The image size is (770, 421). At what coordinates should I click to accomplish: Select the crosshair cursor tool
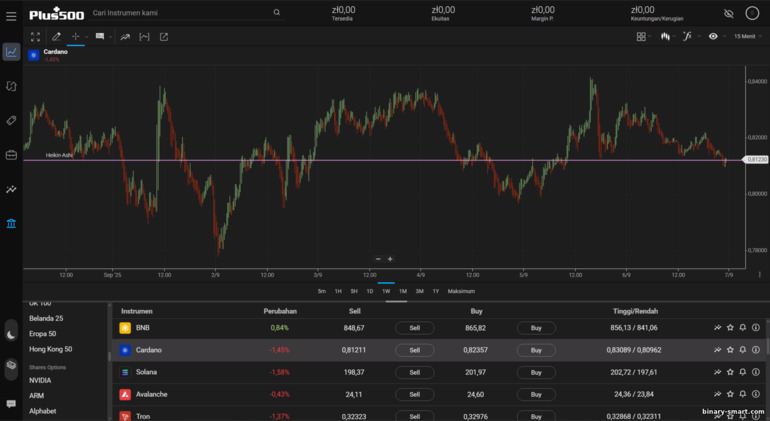pos(75,37)
